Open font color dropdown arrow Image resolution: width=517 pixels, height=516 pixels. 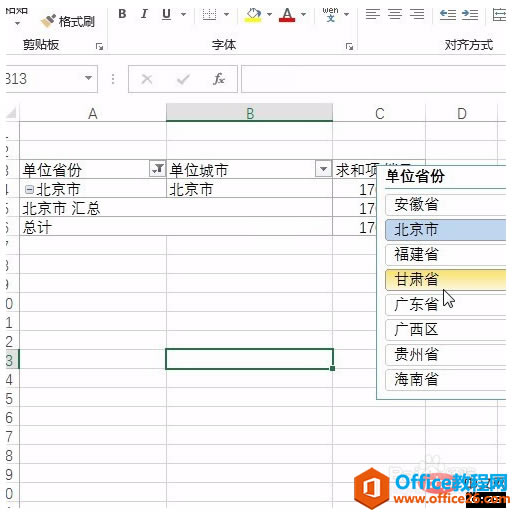tap(303, 14)
